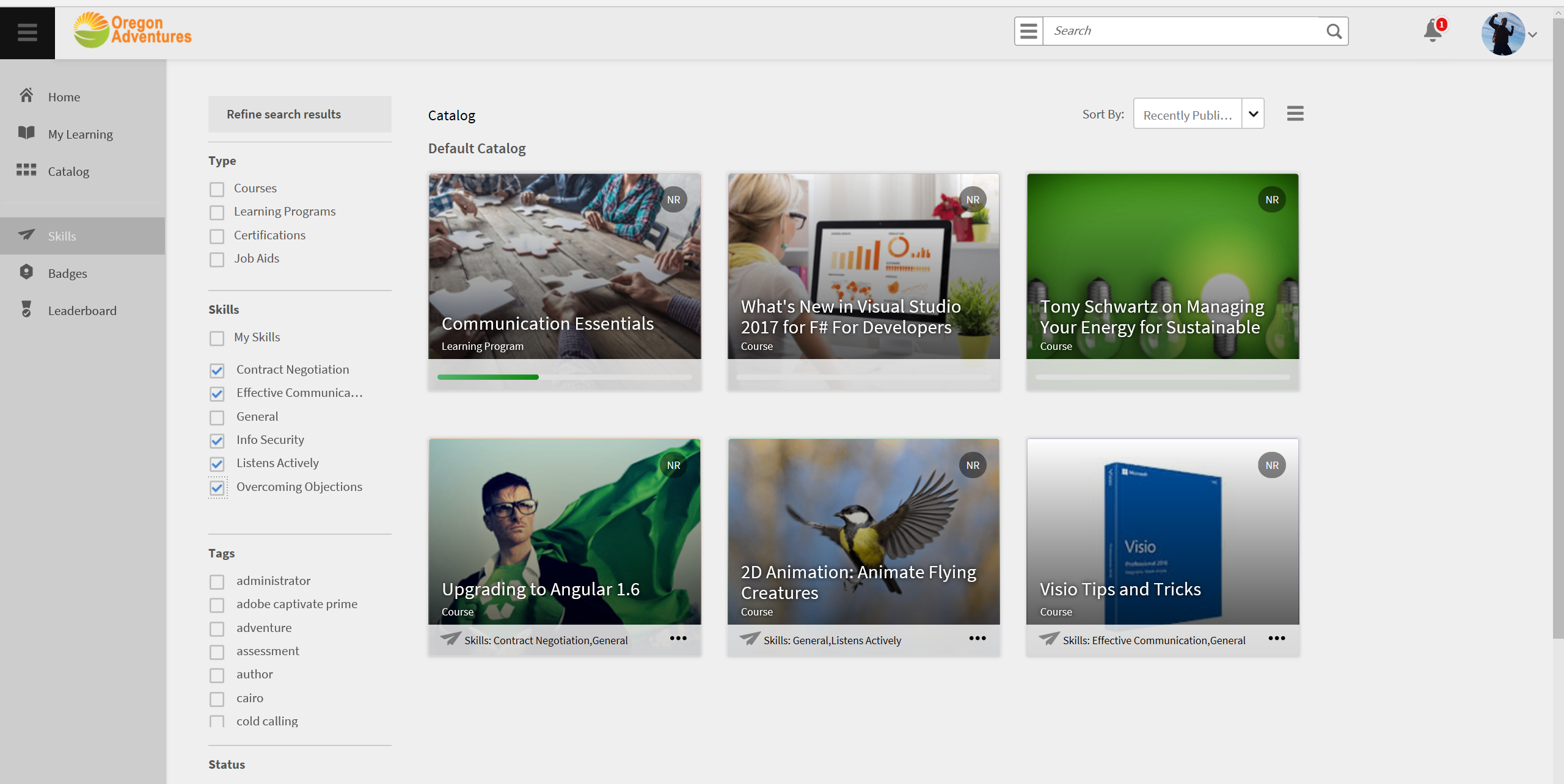Screen dimensions: 1564x784
Task: Open notifications bell icon
Action: 1432,31
